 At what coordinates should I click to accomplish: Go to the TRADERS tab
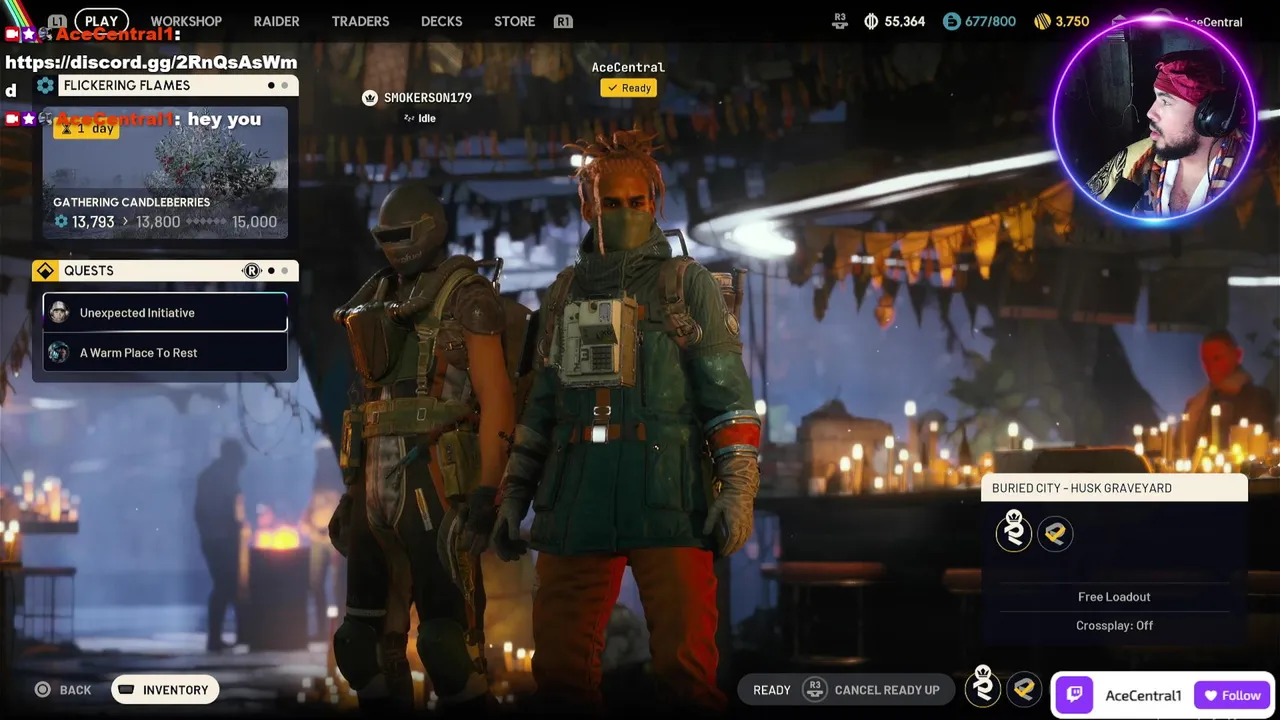[360, 21]
